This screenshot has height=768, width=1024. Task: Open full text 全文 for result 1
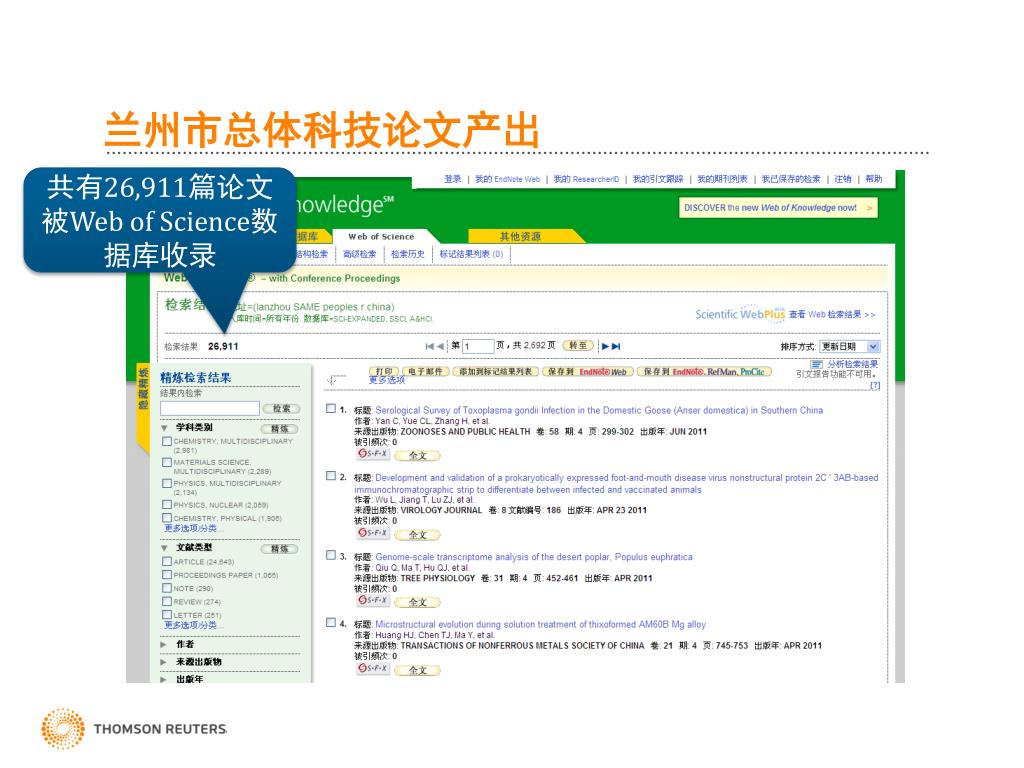pyautogui.click(x=417, y=455)
